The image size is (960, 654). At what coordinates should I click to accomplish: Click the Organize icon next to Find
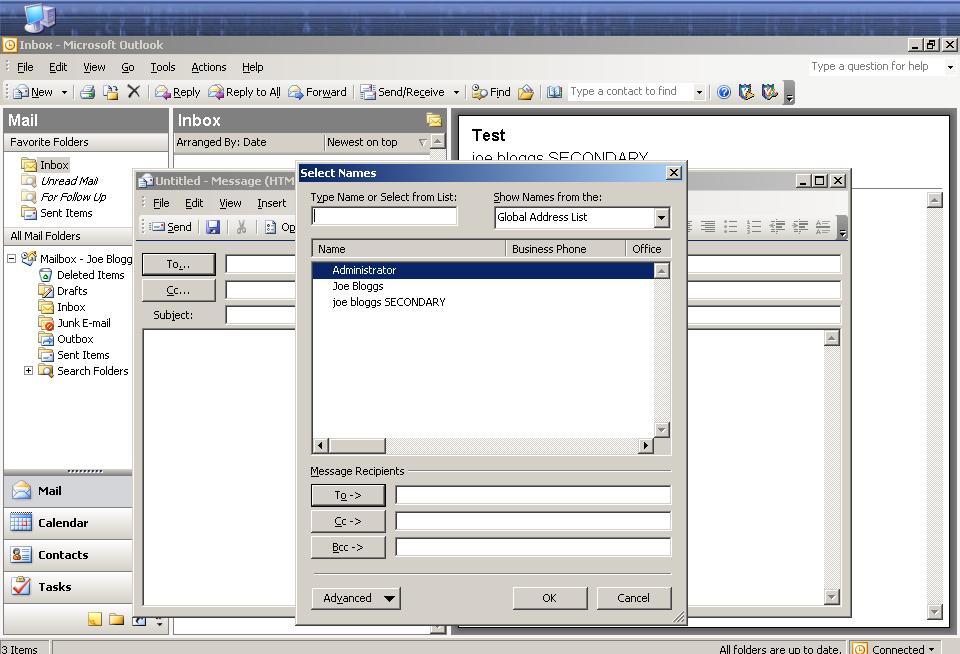click(x=525, y=92)
